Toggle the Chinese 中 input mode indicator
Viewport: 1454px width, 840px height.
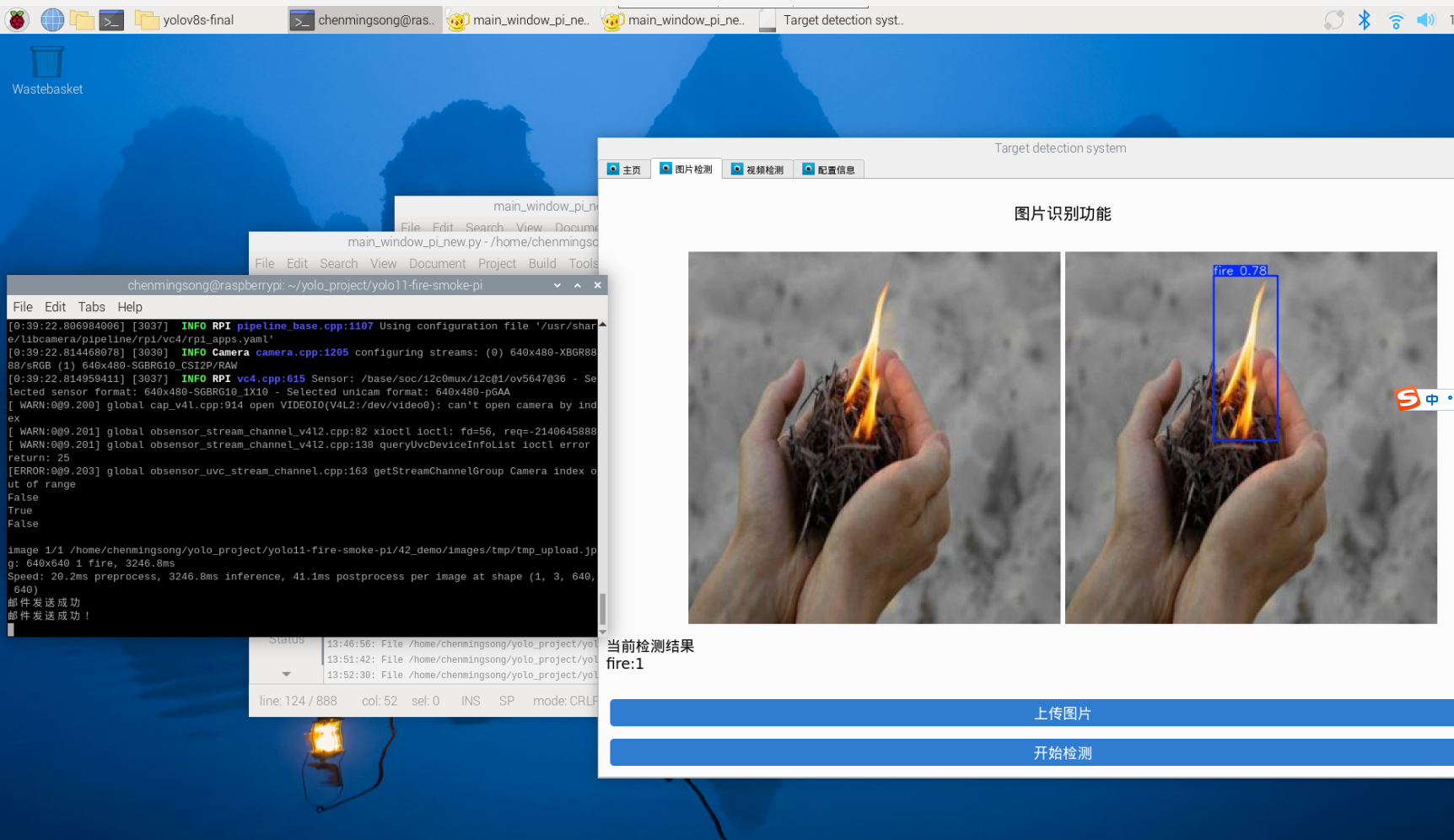pos(1432,399)
